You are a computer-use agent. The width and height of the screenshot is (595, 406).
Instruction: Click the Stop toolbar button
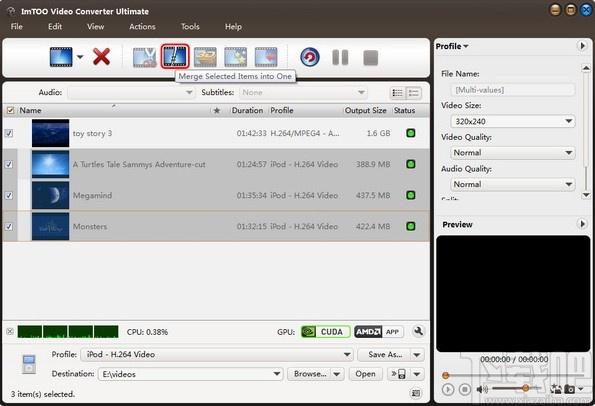(x=371, y=58)
